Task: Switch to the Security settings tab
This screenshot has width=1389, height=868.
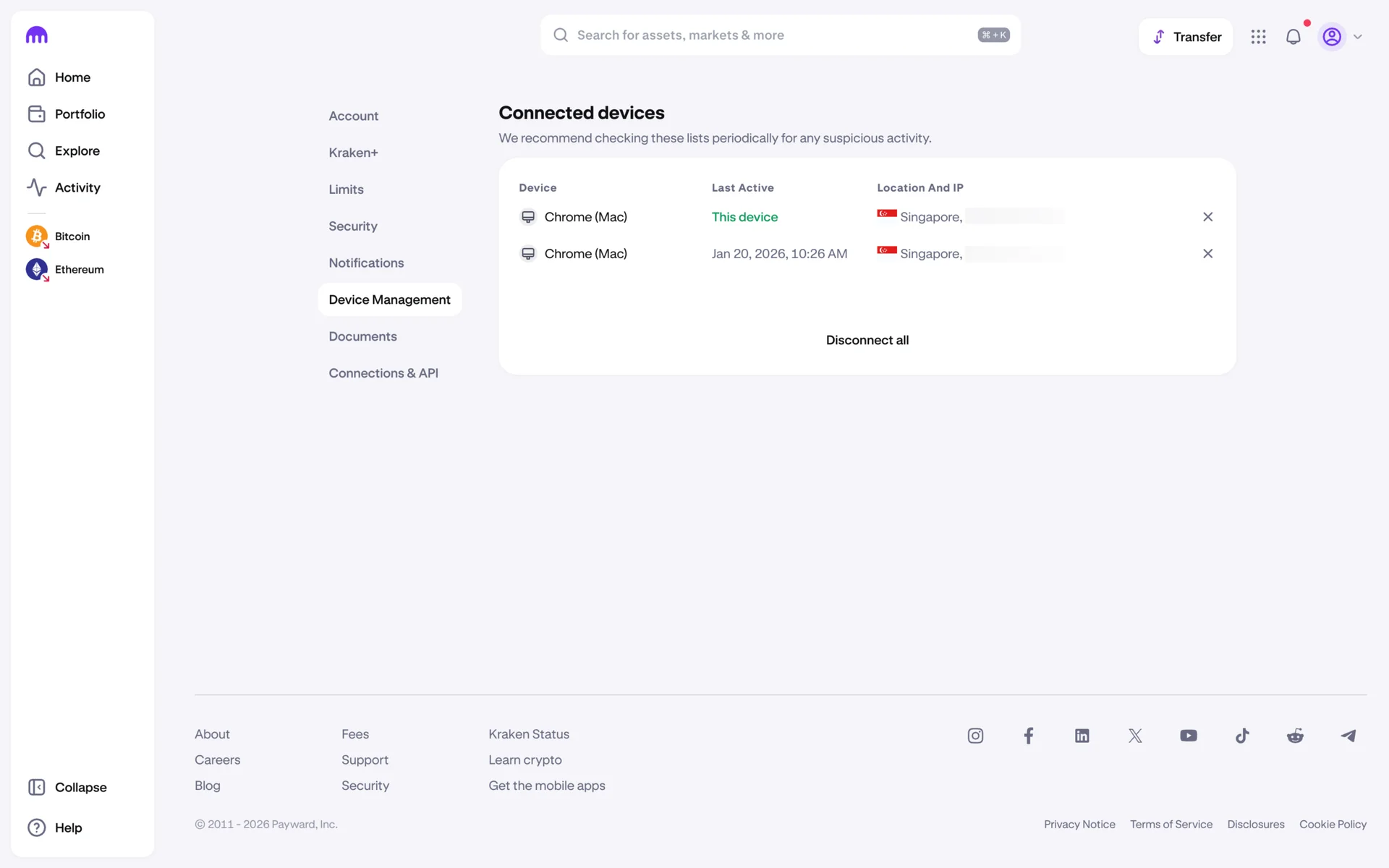Action: tap(353, 226)
